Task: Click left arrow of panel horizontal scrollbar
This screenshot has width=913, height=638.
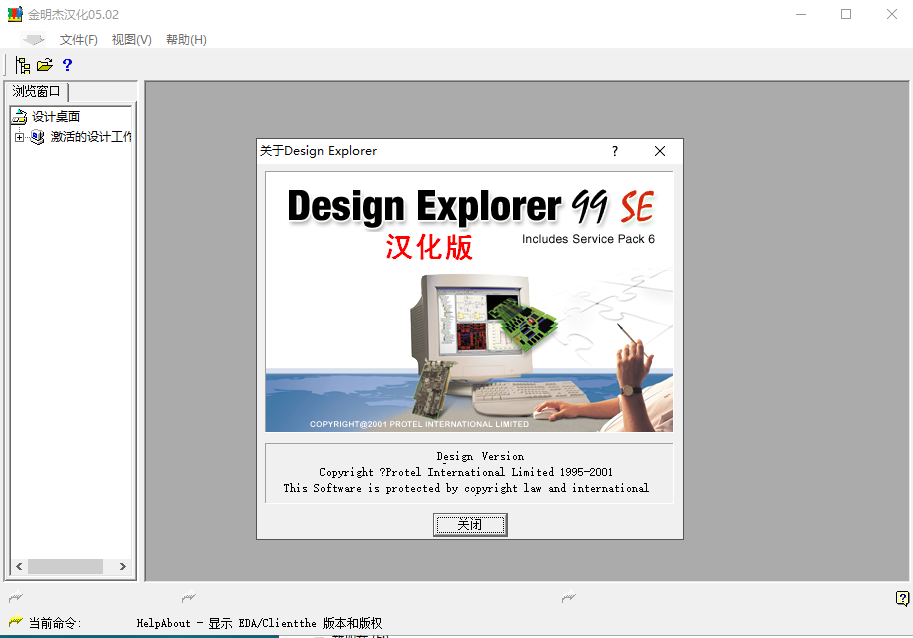Action: pyautogui.click(x=18, y=567)
